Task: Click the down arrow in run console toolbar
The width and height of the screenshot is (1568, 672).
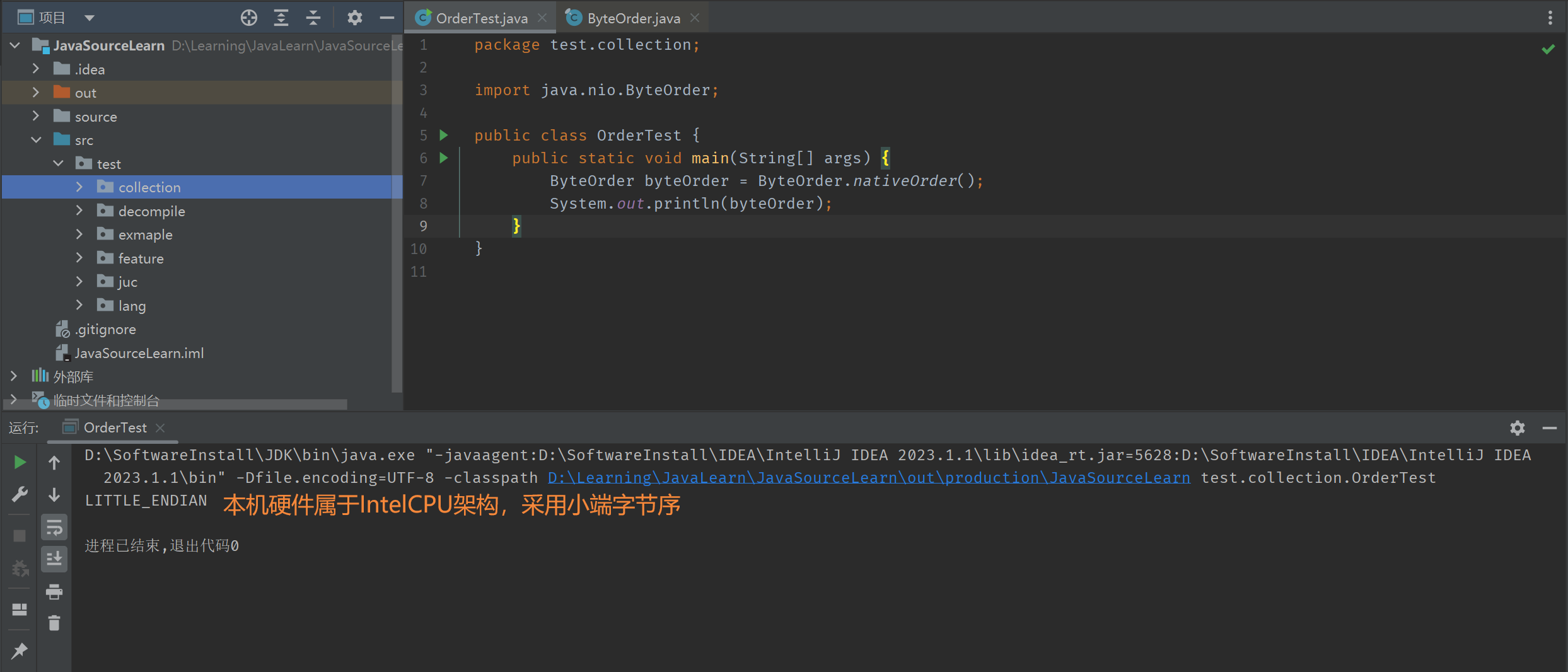Action: 54,495
